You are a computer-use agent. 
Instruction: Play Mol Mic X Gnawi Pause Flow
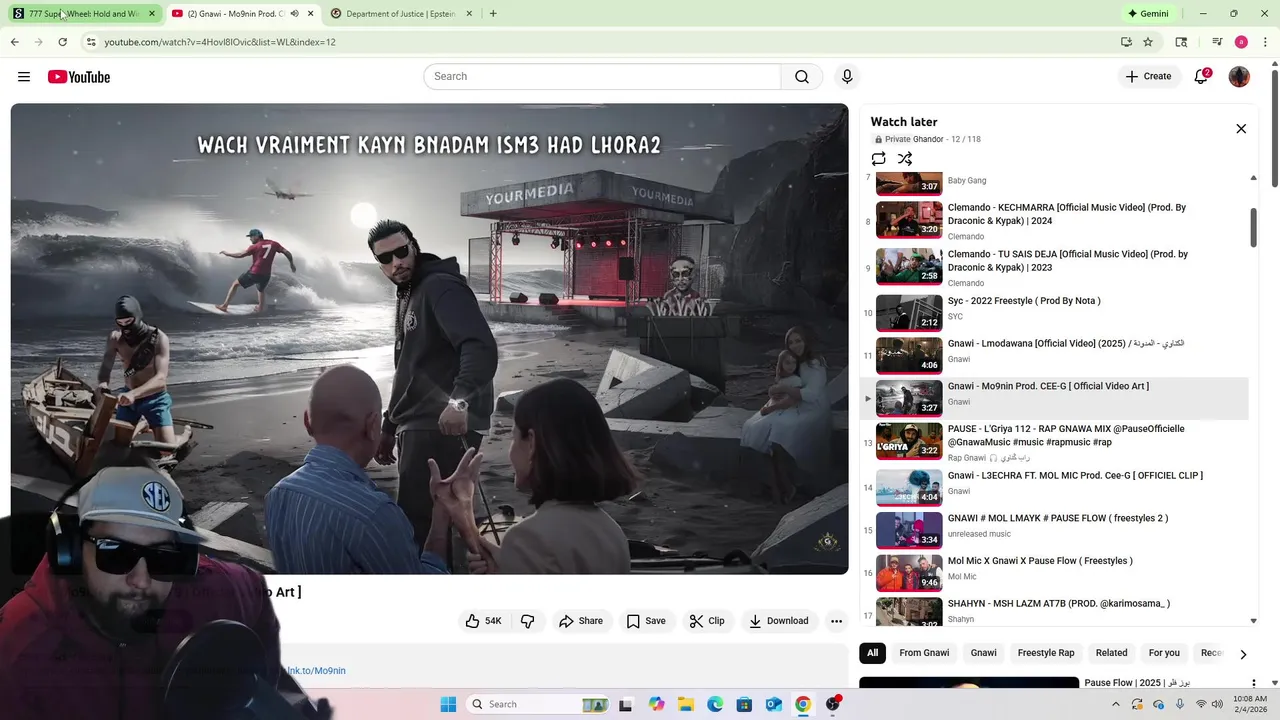point(1055,573)
